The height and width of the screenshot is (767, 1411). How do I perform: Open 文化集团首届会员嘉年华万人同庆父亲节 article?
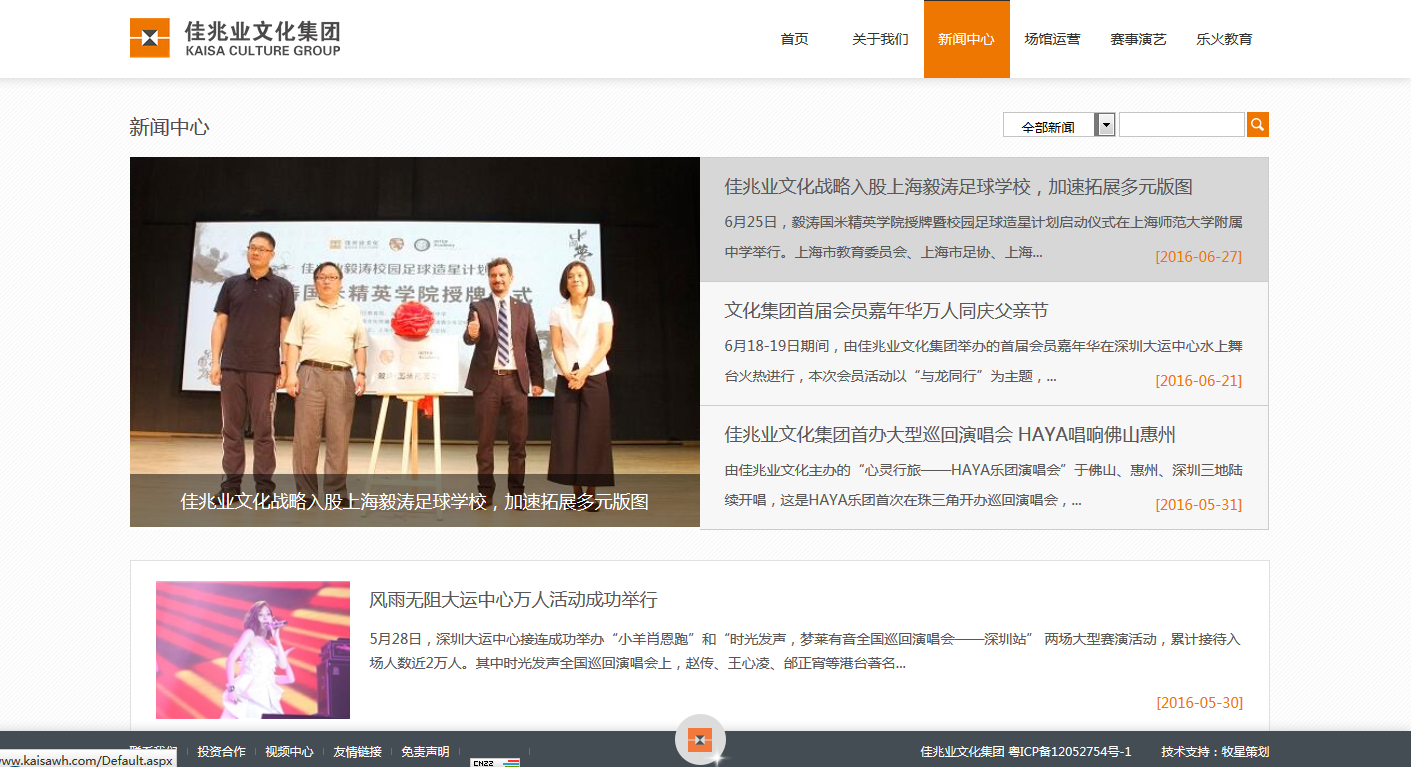point(886,311)
